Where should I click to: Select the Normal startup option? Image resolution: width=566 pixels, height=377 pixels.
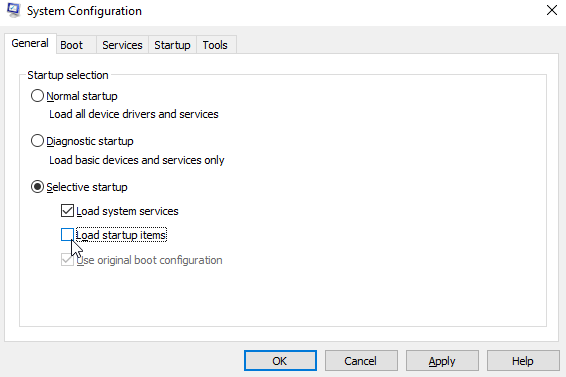(x=37, y=96)
